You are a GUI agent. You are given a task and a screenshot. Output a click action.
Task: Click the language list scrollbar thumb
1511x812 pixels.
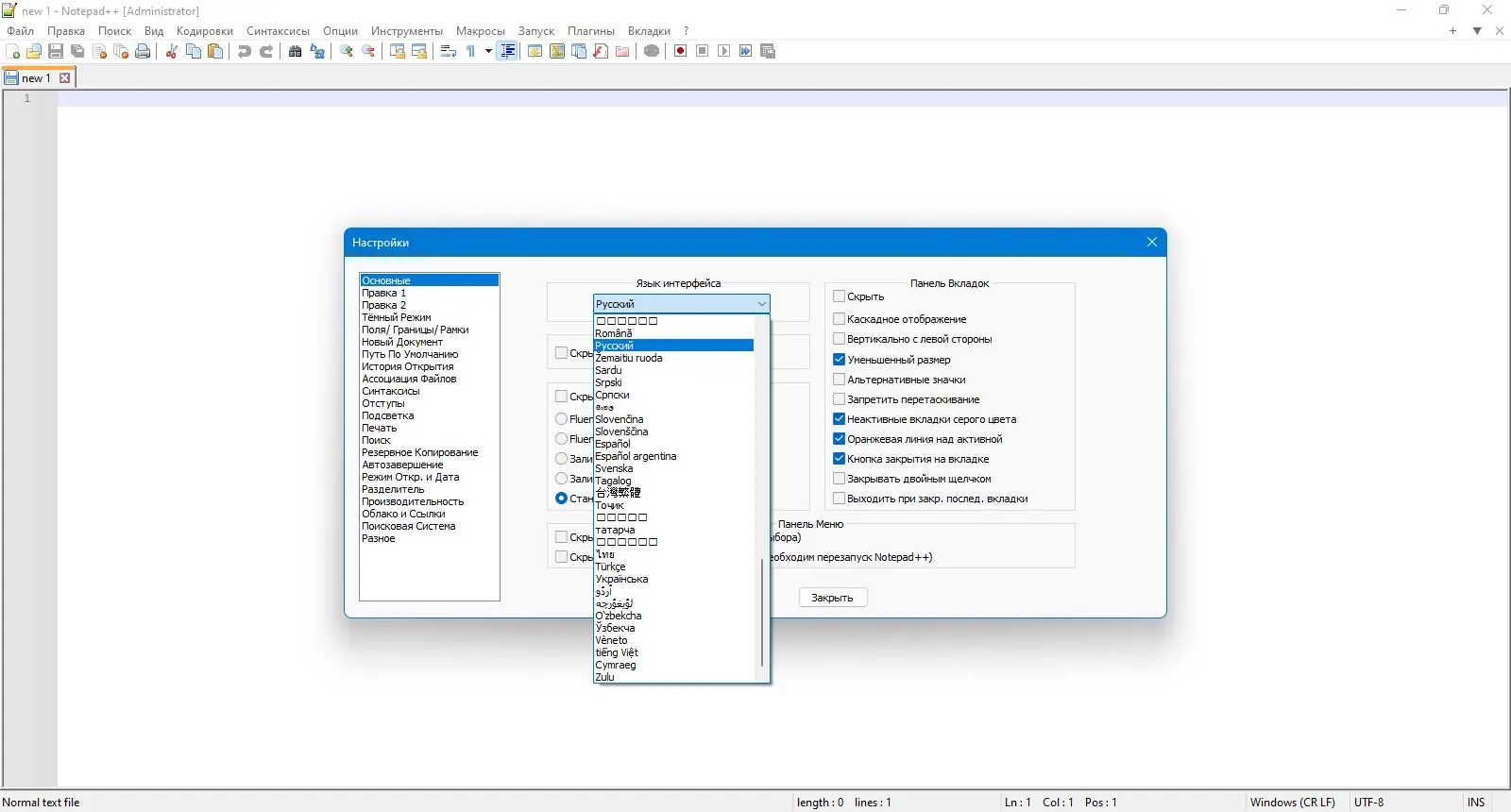click(x=762, y=614)
